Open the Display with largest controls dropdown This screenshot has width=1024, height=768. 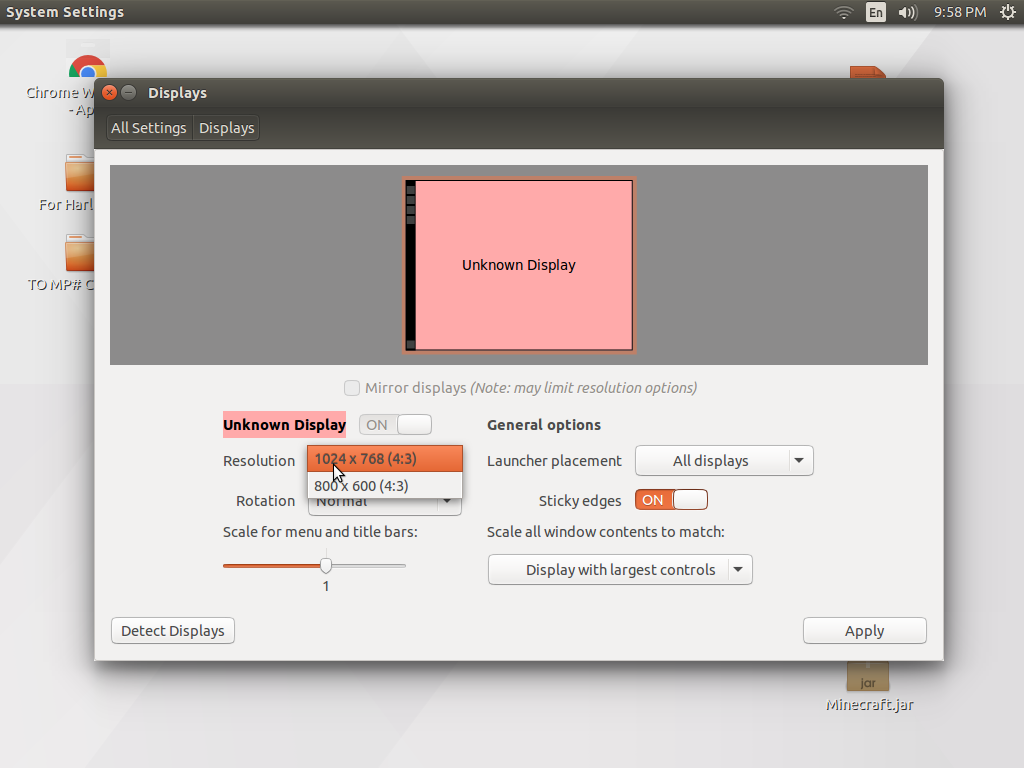[620, 570]
